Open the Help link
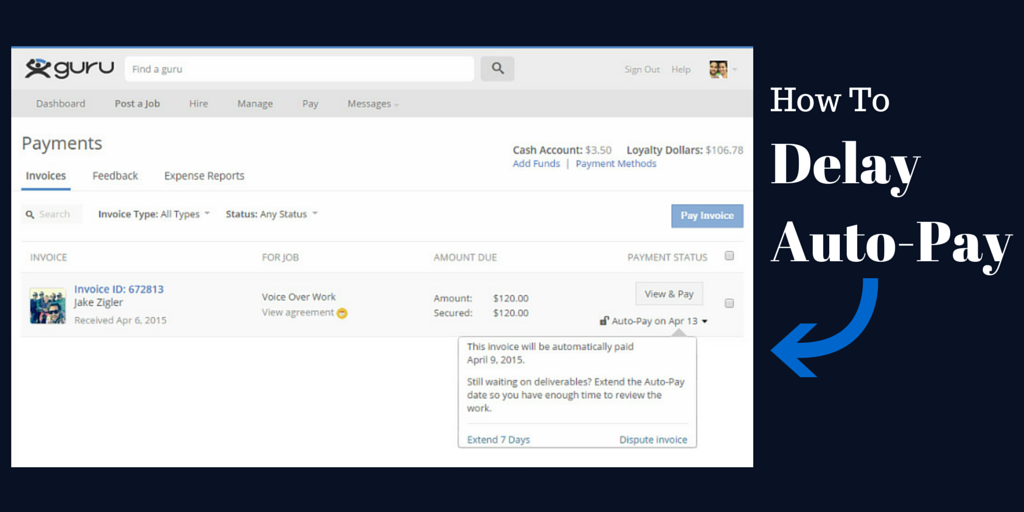The width and height of the screenshot is (1024, 512). click(680, 69)
